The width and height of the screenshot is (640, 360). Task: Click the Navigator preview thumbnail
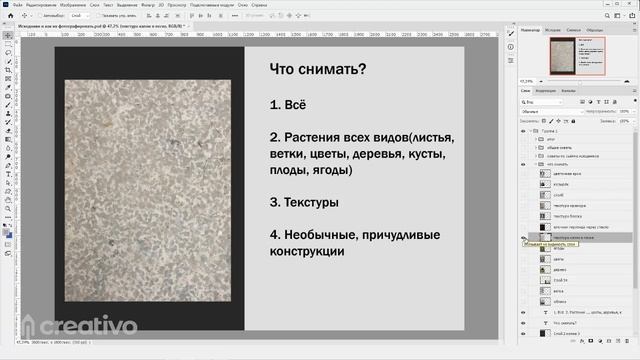pos(577,56)
